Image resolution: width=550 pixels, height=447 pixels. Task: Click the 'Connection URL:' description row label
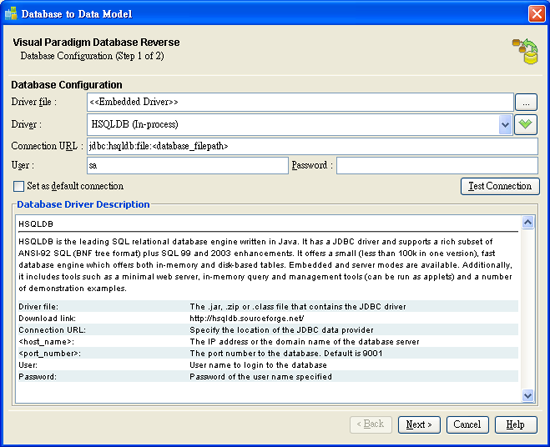(x=52, y=330)
